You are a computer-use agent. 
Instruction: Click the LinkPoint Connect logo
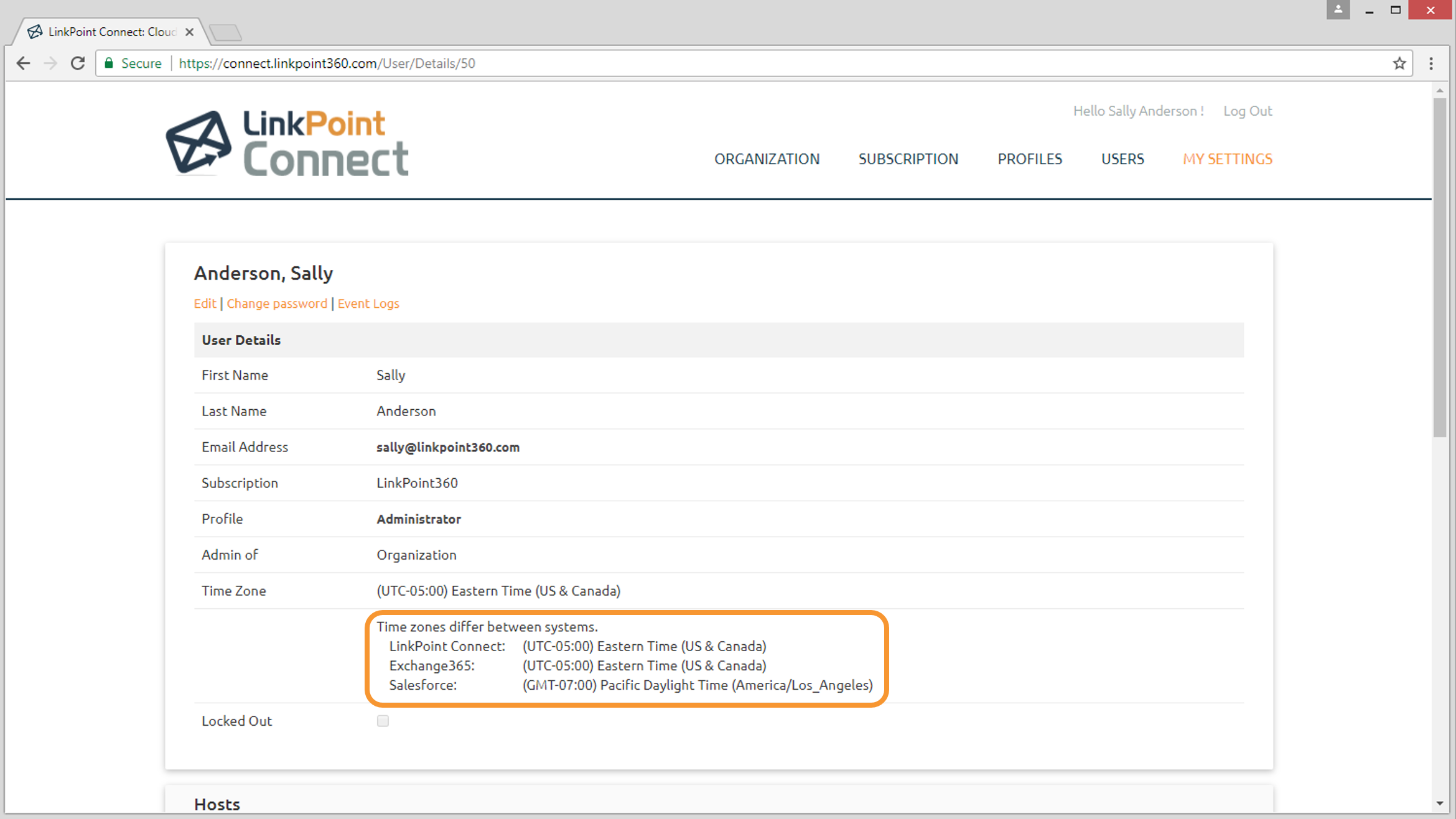click(x=287, y=143)
